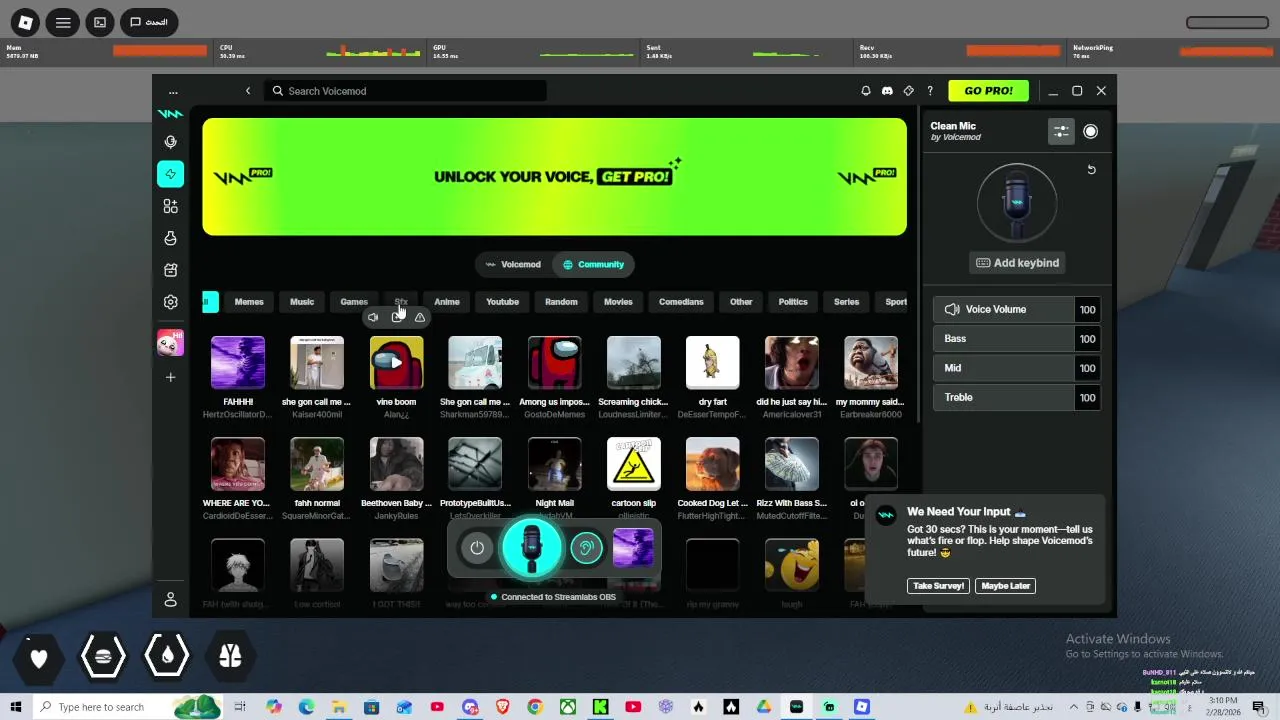Screen dimensions: 1280x720
Task: Toggle the hear-myself ear button
Action: click(587, 548)
